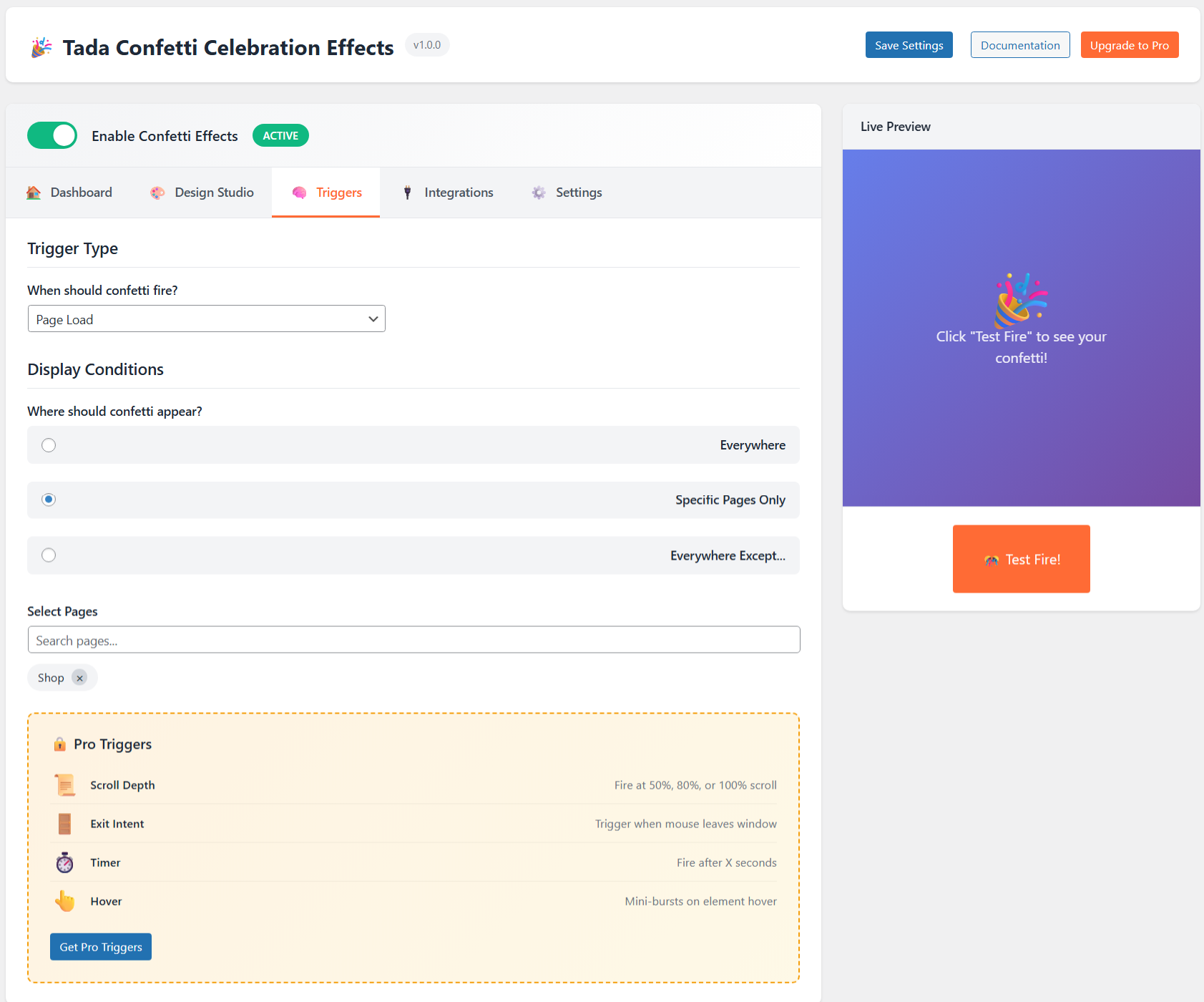1204x1002 pixels.
Task: Click the 'Display Conditions' section heading
Action: pyautogui.click(x=96, y=369)
